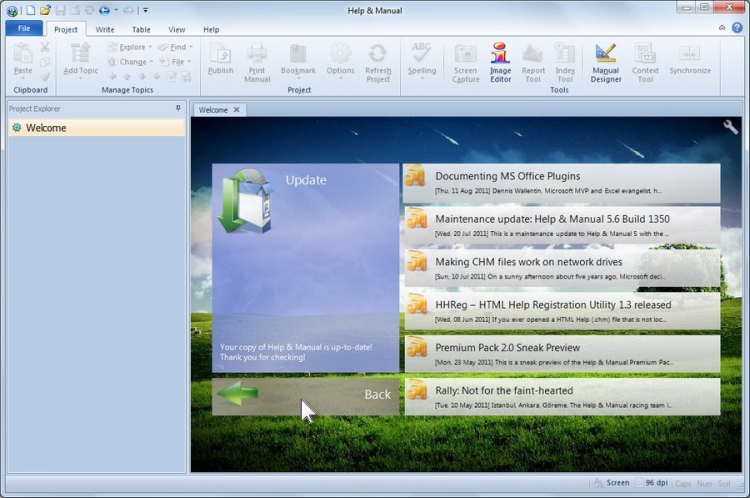Open Documenting MS Office Plugins news item
Viewport: 750px width, 498px height.
point(562,183)
